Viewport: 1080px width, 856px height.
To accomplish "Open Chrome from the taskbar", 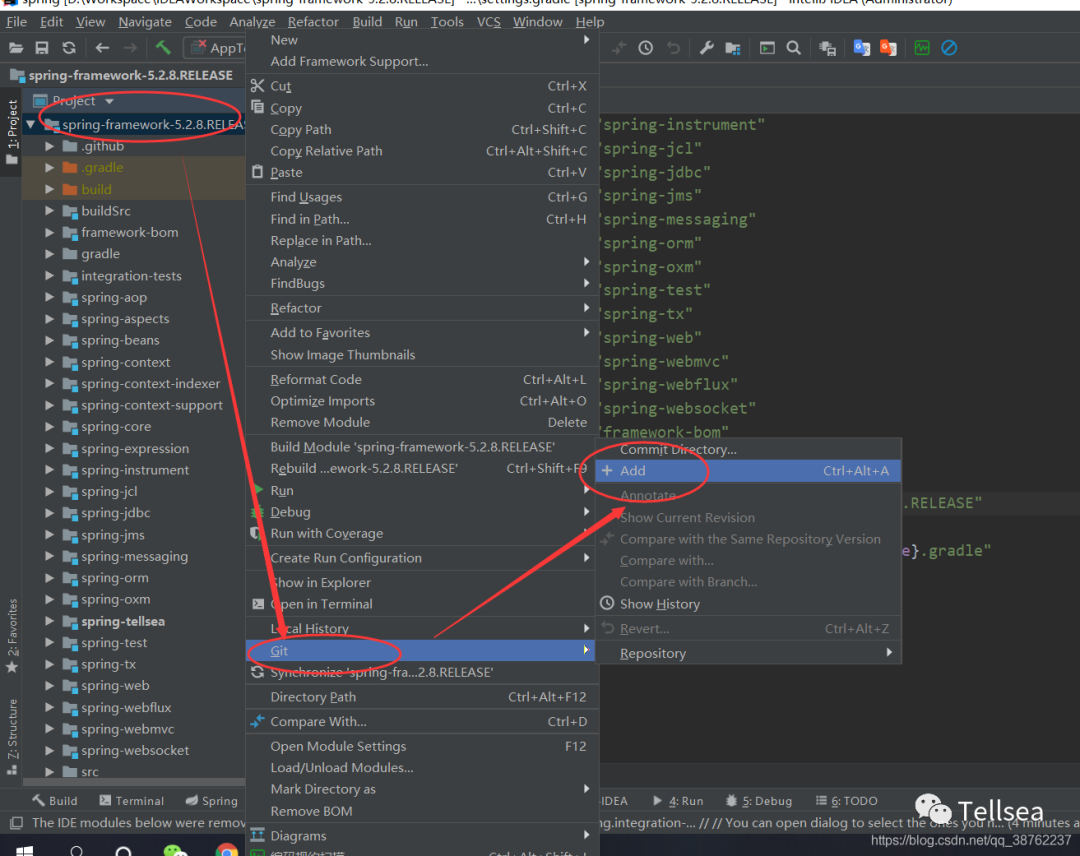I will [x=227, y=850].
